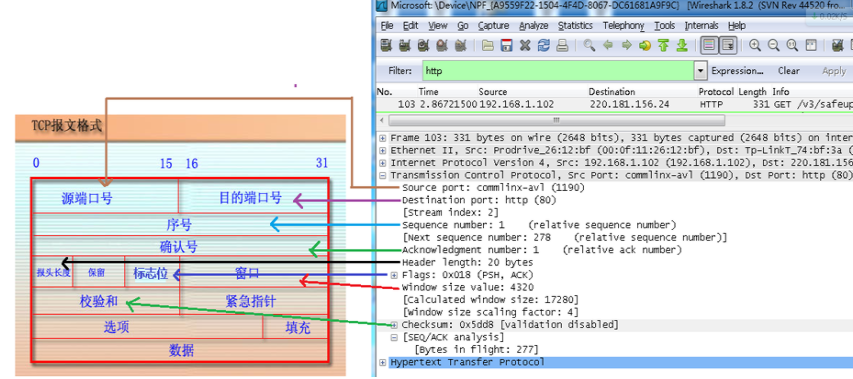Screen dimensions: 853x379
Task: Select the '[Bytes in flight: 277]' row
Action: (x=477, y=349)
